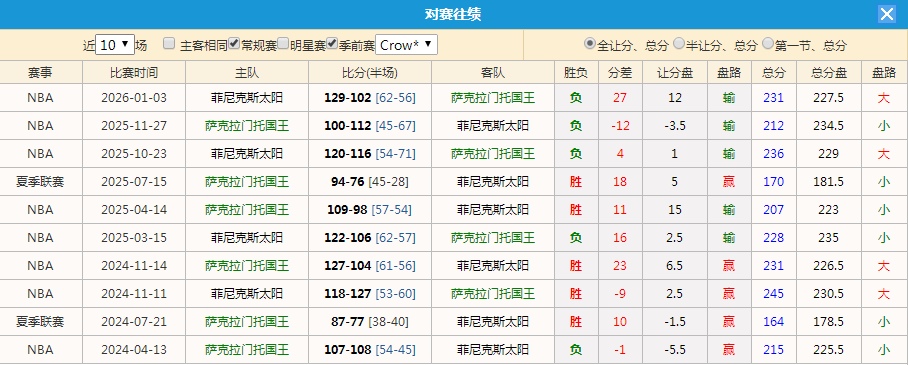Click half-time score [62-56] in 2026-01-03 row
This screenshot has height=365, width=908.
396,98
